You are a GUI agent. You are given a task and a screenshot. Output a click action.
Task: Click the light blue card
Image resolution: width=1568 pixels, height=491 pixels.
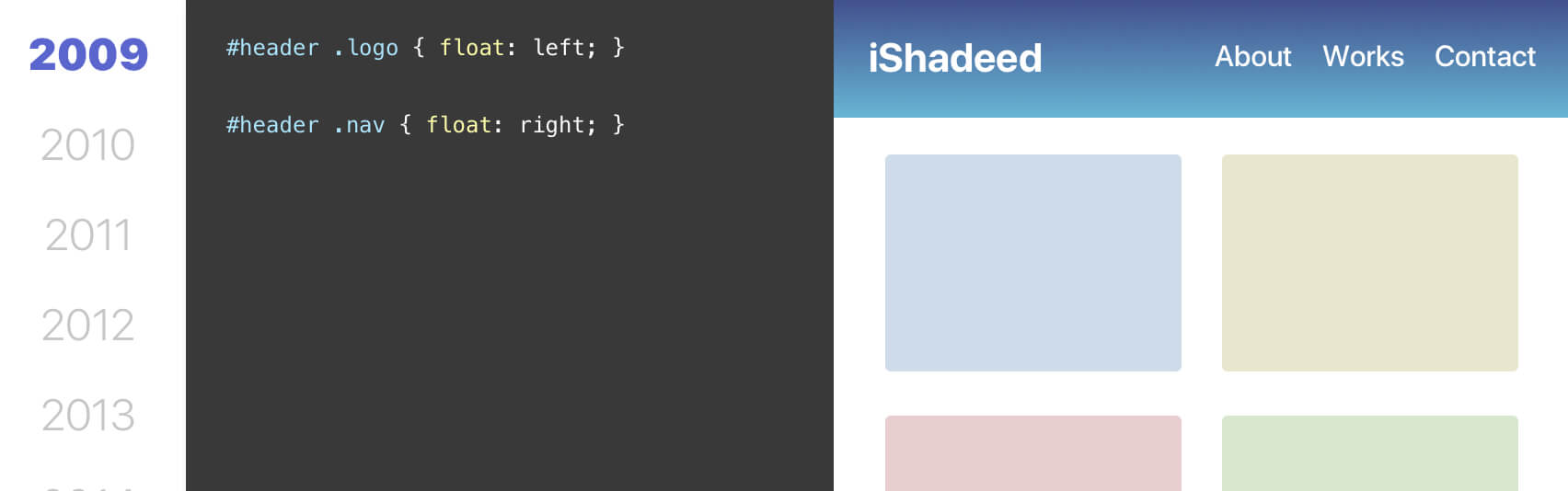[x=1032, y=263]
